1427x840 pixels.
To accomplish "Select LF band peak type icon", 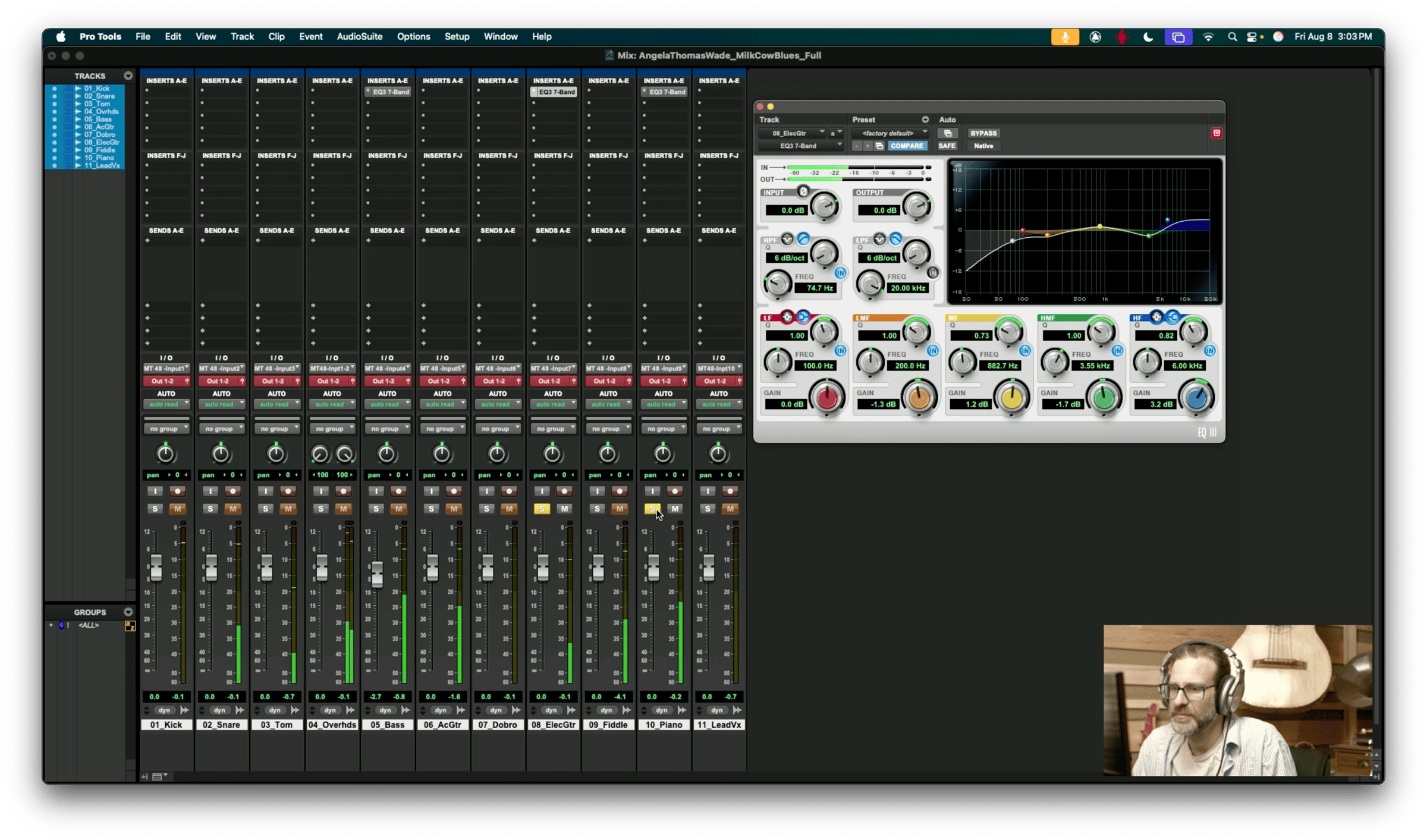I will [x=787, y=317].
